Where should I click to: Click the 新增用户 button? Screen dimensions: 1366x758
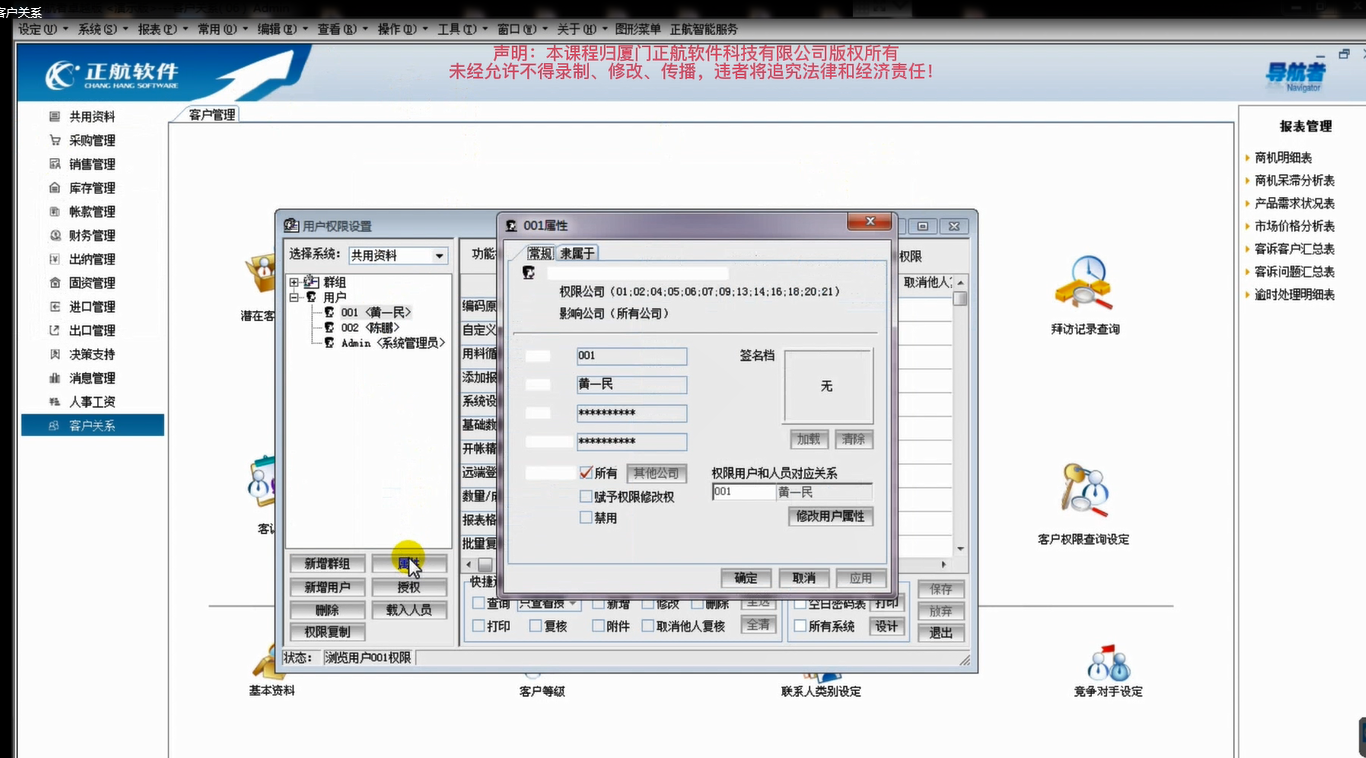pyautogui.click(x=327, y=588)
